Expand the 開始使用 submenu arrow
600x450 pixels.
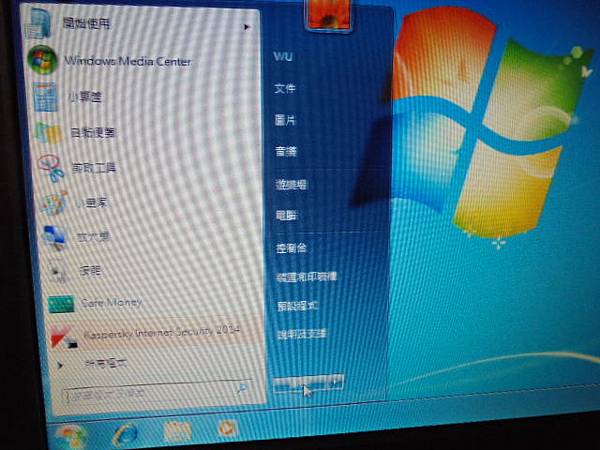tap(247, 27)
